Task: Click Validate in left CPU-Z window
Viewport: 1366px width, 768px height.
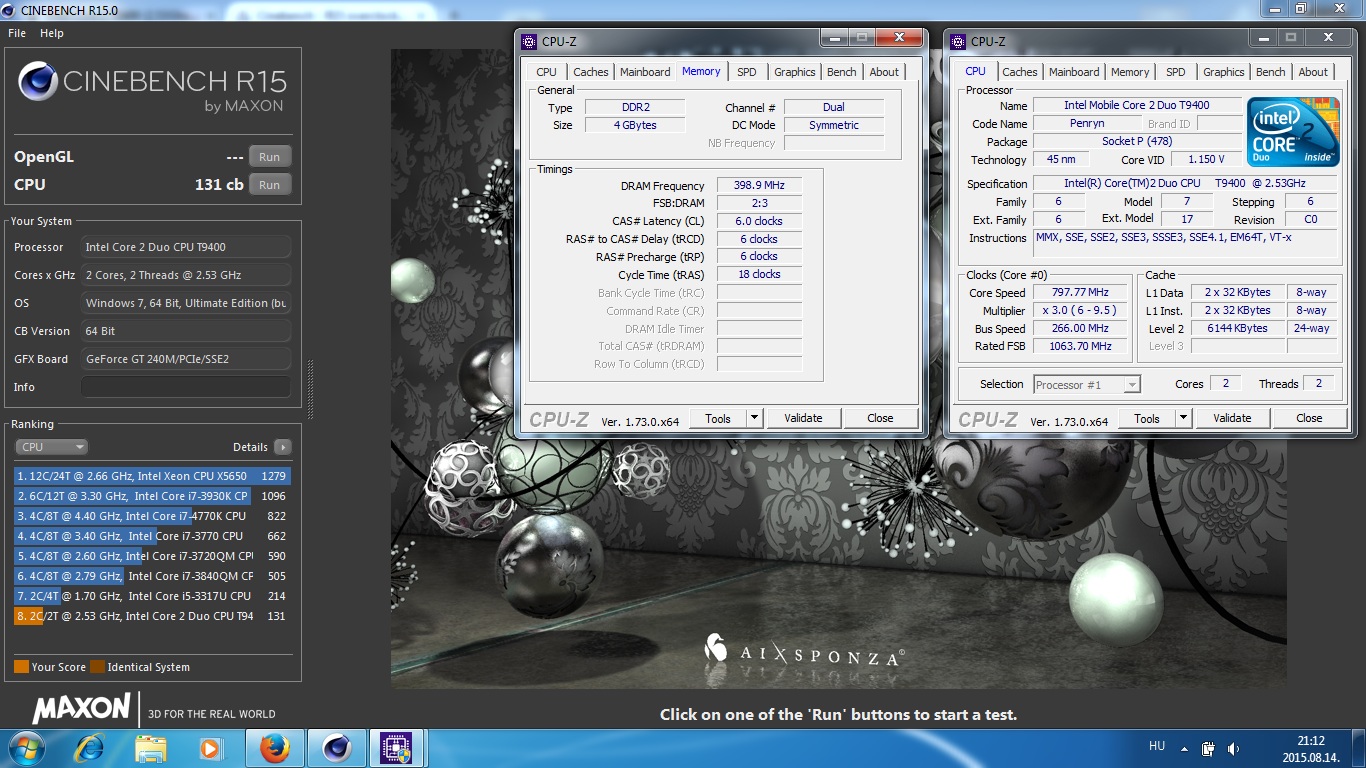Action: 803,419
